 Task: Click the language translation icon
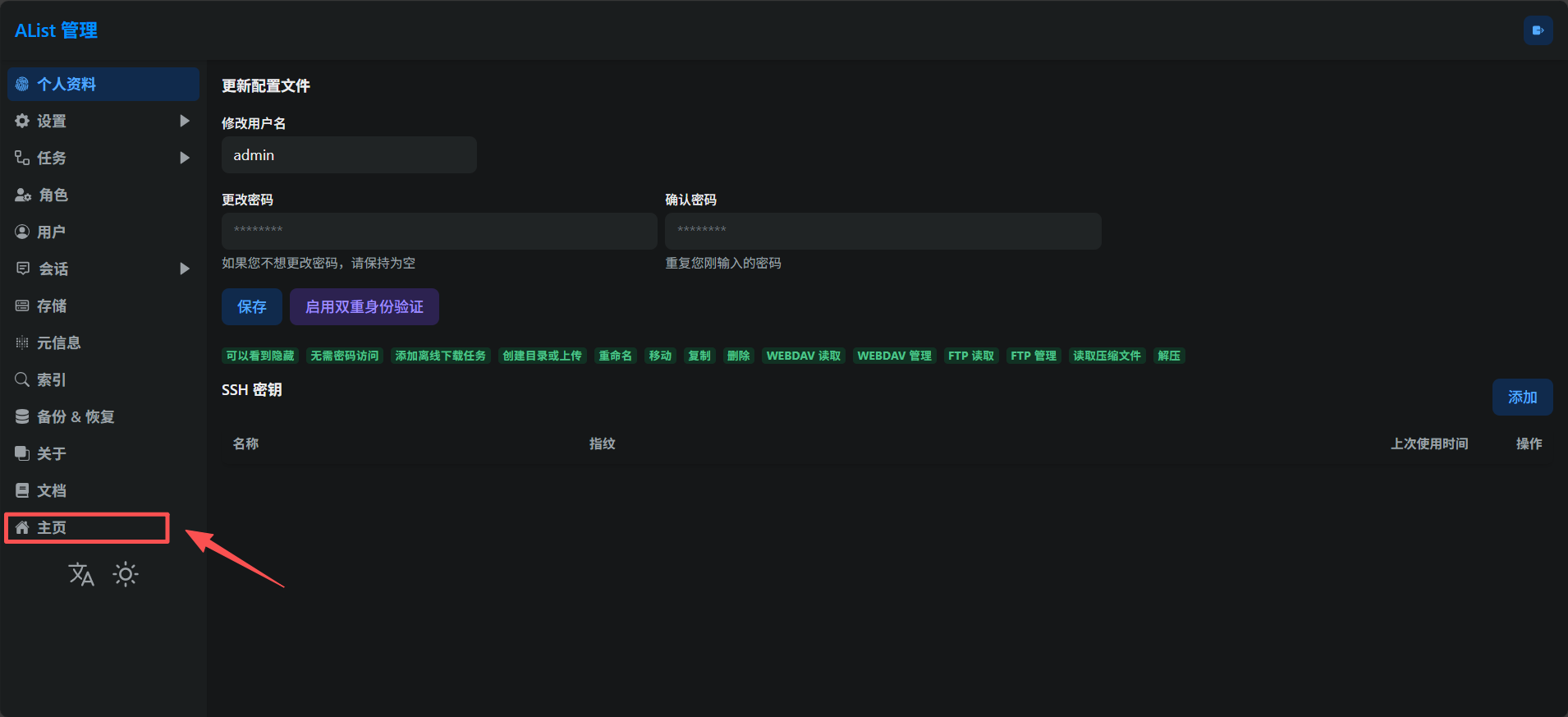(x=81, y=574)
